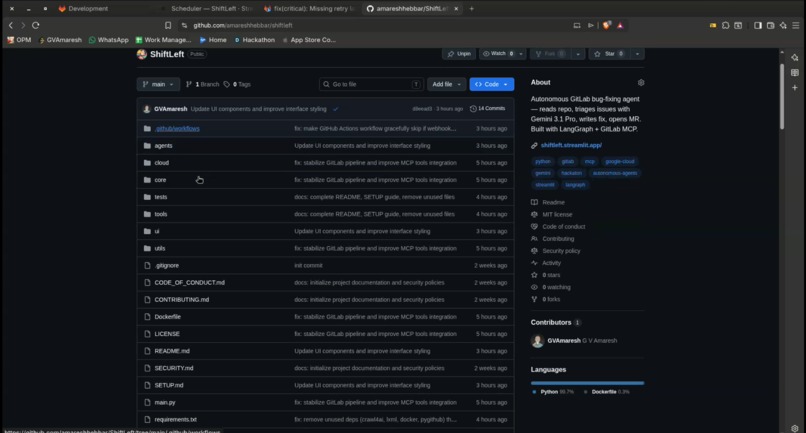
Task: Open the Add file dropdown
Action: coord(446,84)
